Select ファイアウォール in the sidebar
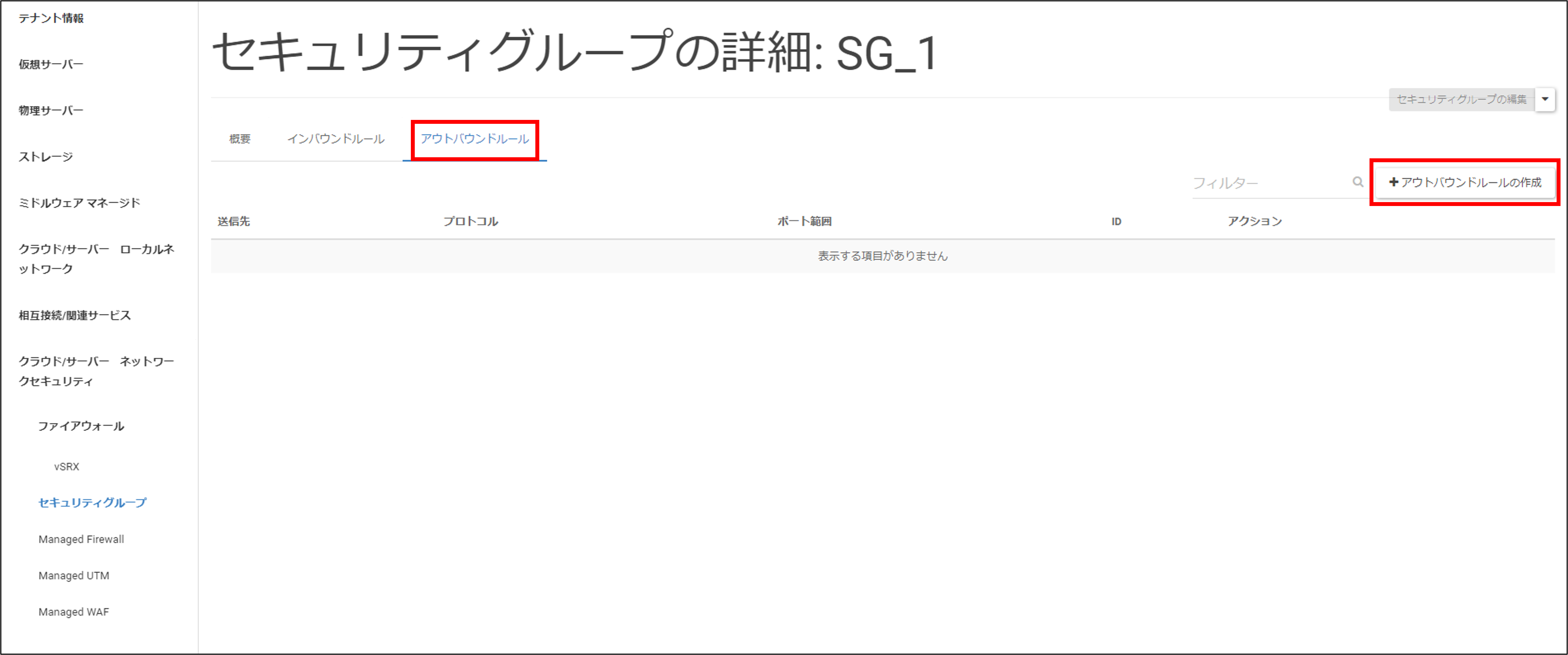Screen dimensions: 1568x655 [81, 426]
